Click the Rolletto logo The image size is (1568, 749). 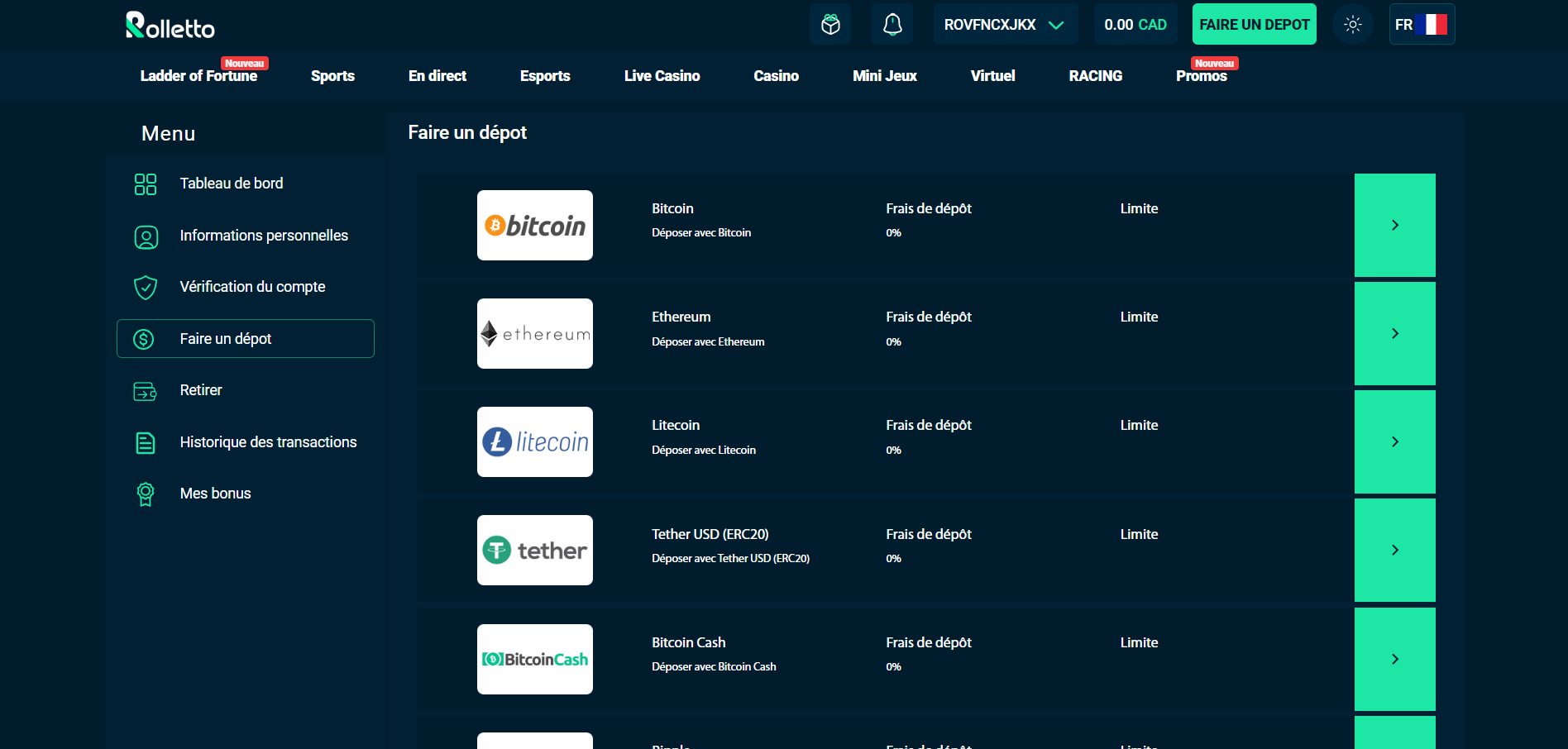(x=170, y=26)
